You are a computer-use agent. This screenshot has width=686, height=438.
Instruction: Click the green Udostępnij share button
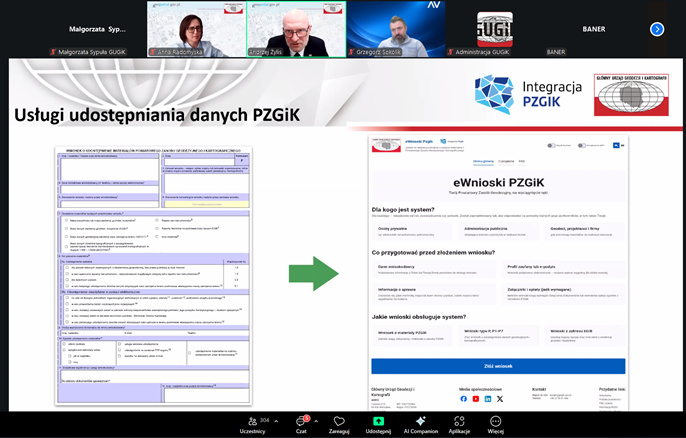point(378,421)
